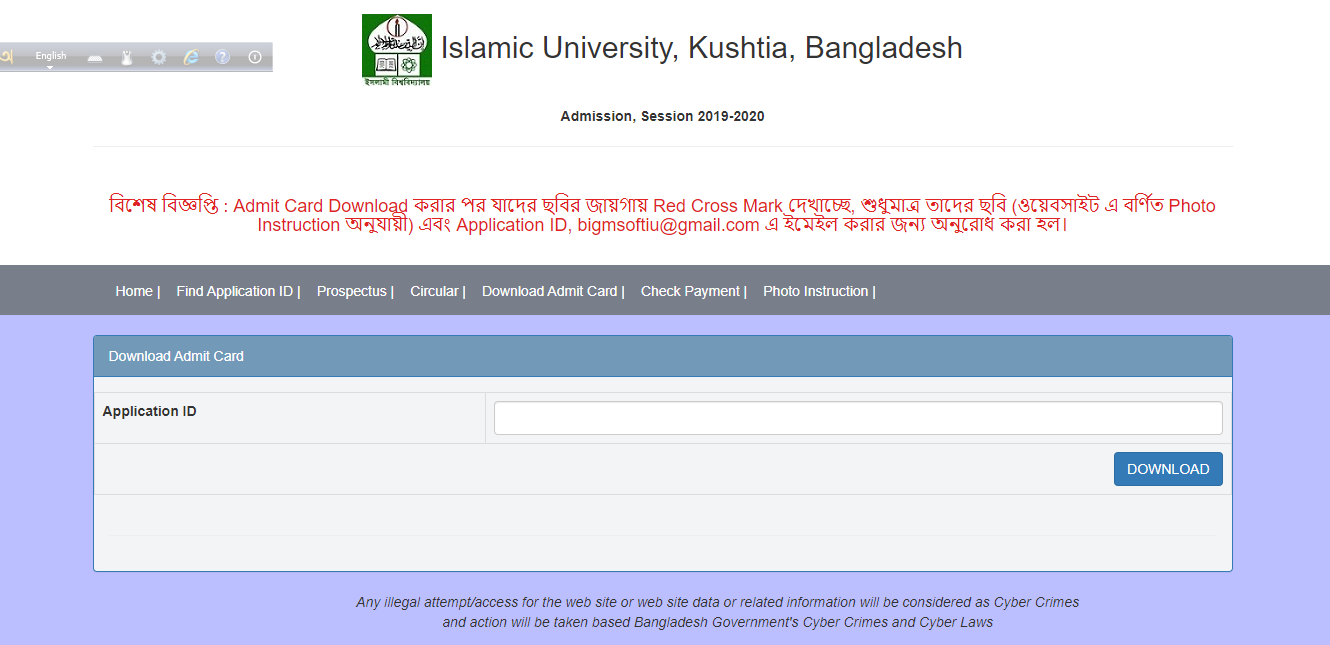
Task: Open the Photo Instruction page
Action: pyautogui.click(x=814, y=291)
